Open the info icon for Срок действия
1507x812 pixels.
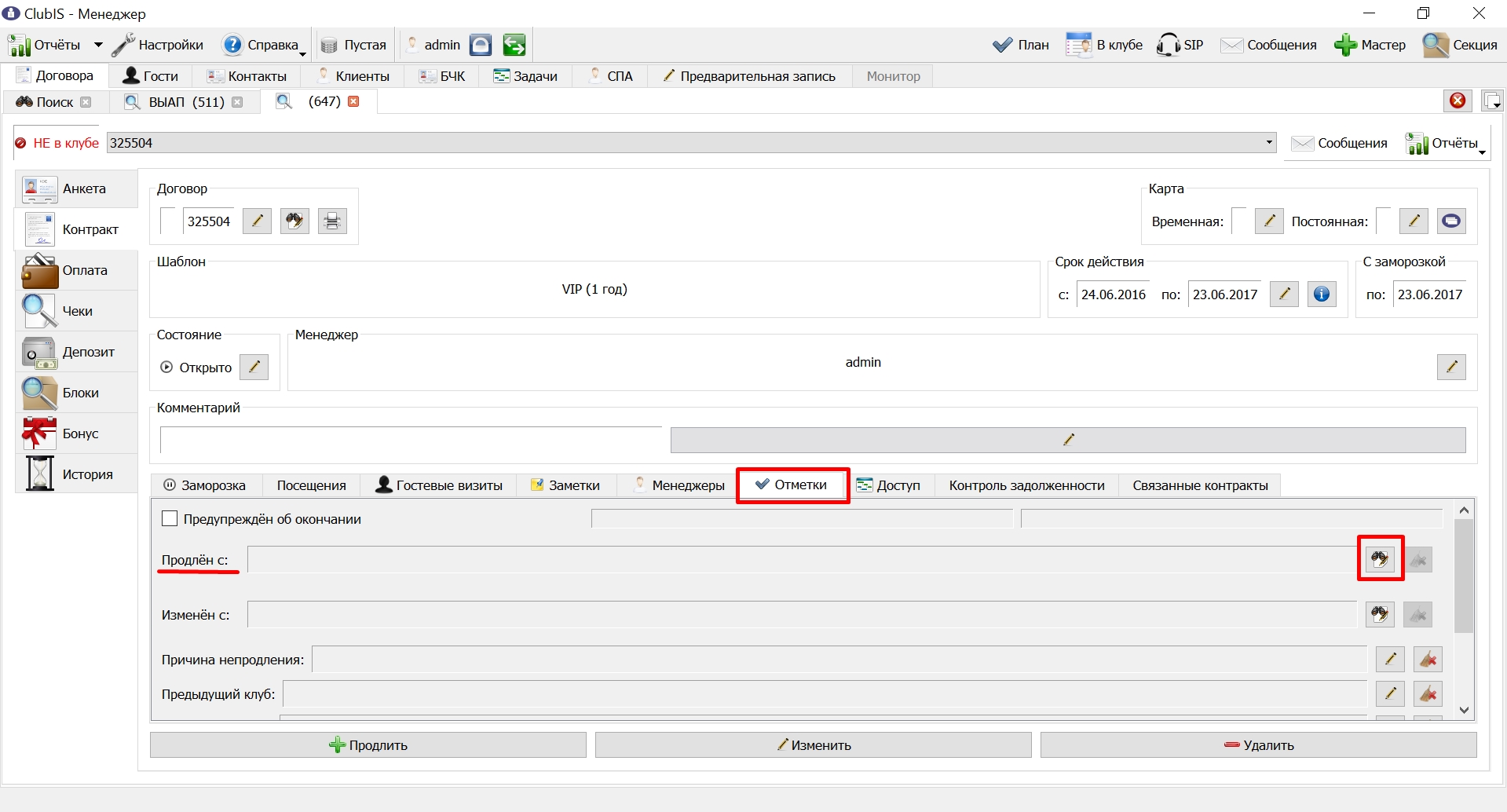click(x=1322, y=294)
